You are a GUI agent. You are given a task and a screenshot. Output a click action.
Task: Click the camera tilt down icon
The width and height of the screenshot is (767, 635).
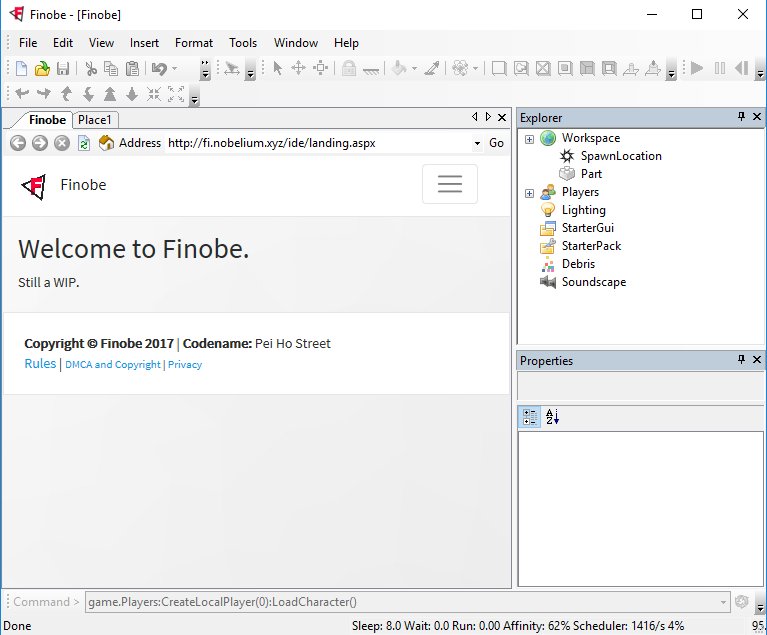pos(88,93)
